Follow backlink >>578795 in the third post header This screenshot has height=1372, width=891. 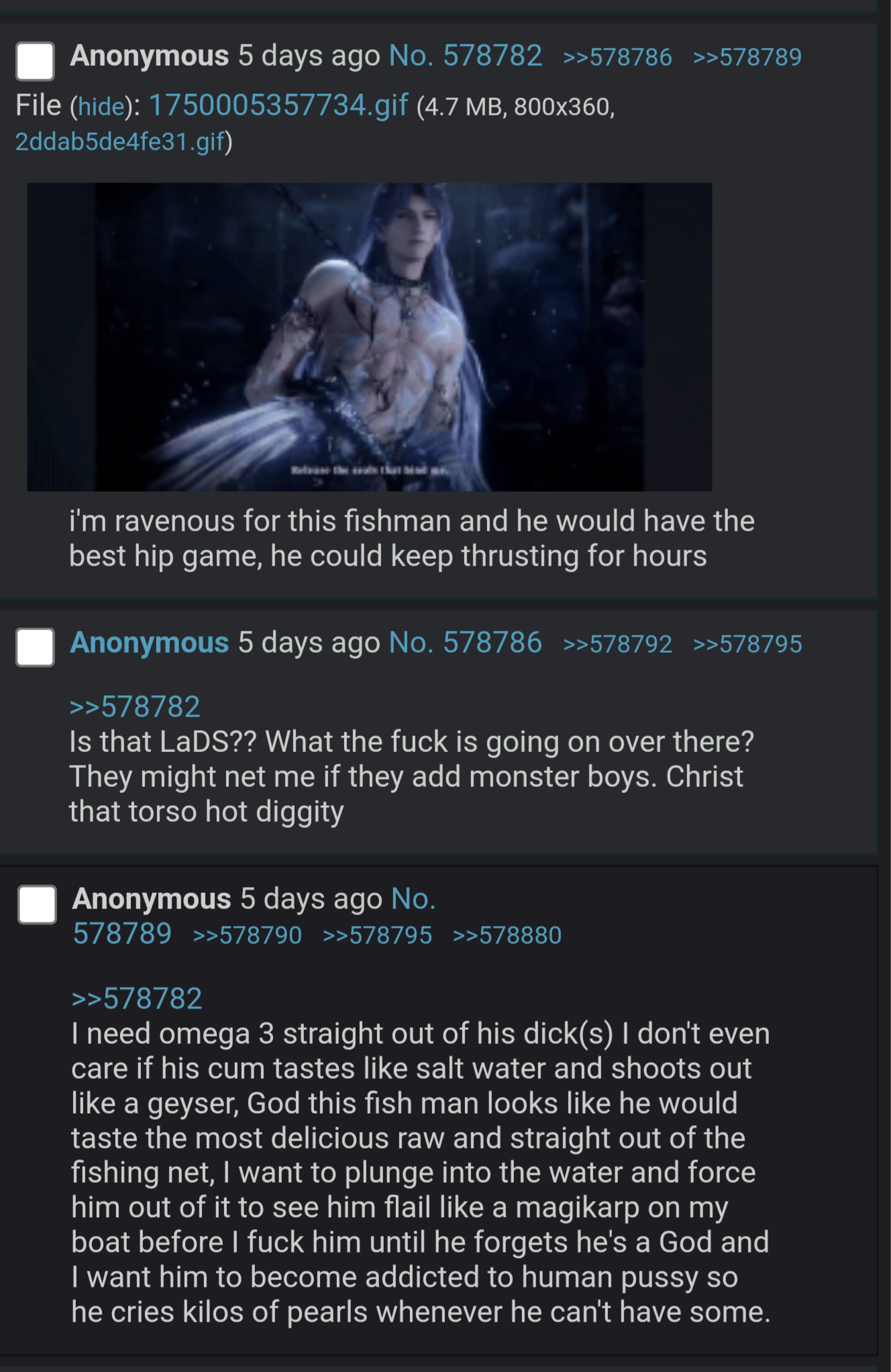point(378,936)
